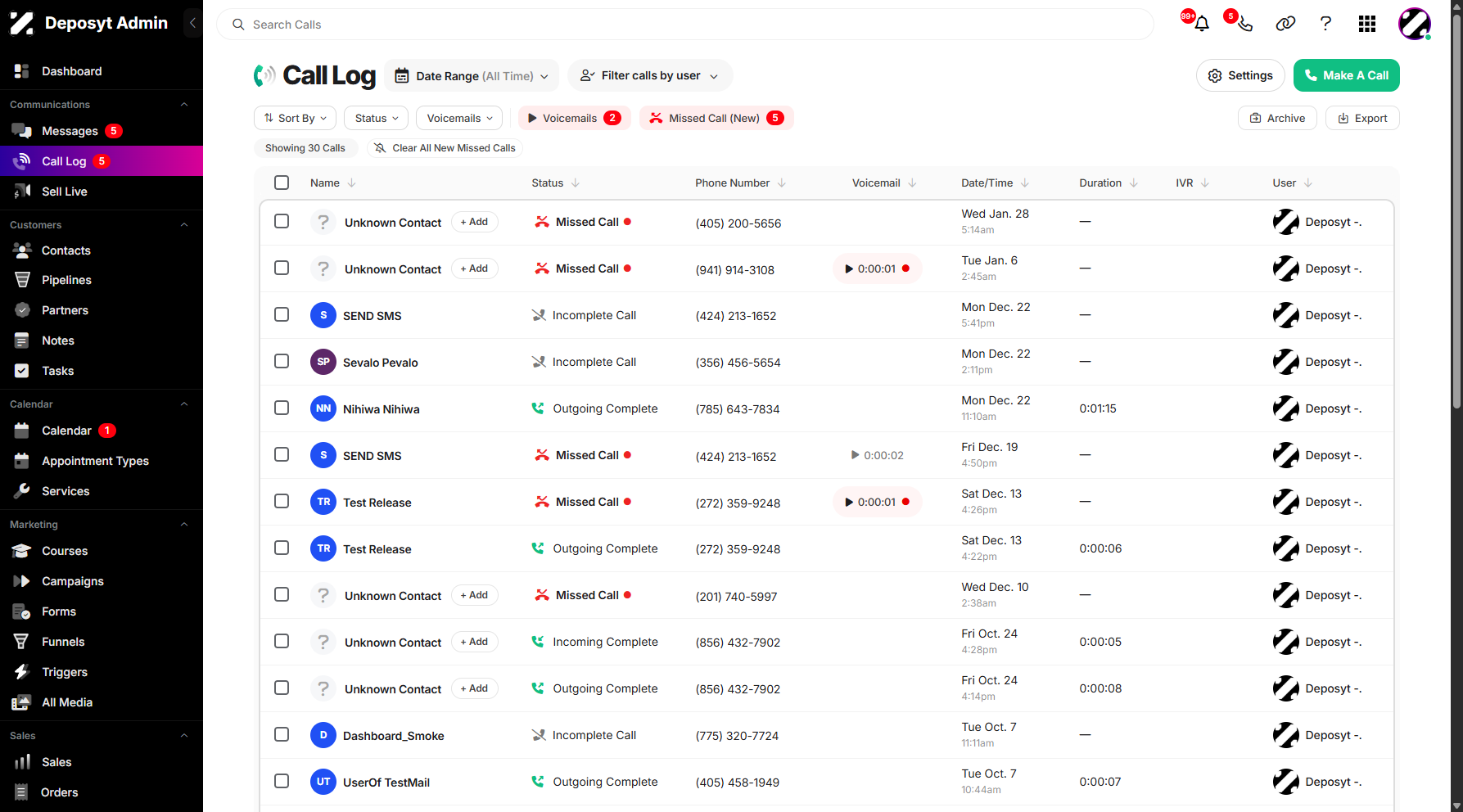Check the Sevalo Pevalo call row
This screenshot has height=812, width=1463.
pos(282,361)
